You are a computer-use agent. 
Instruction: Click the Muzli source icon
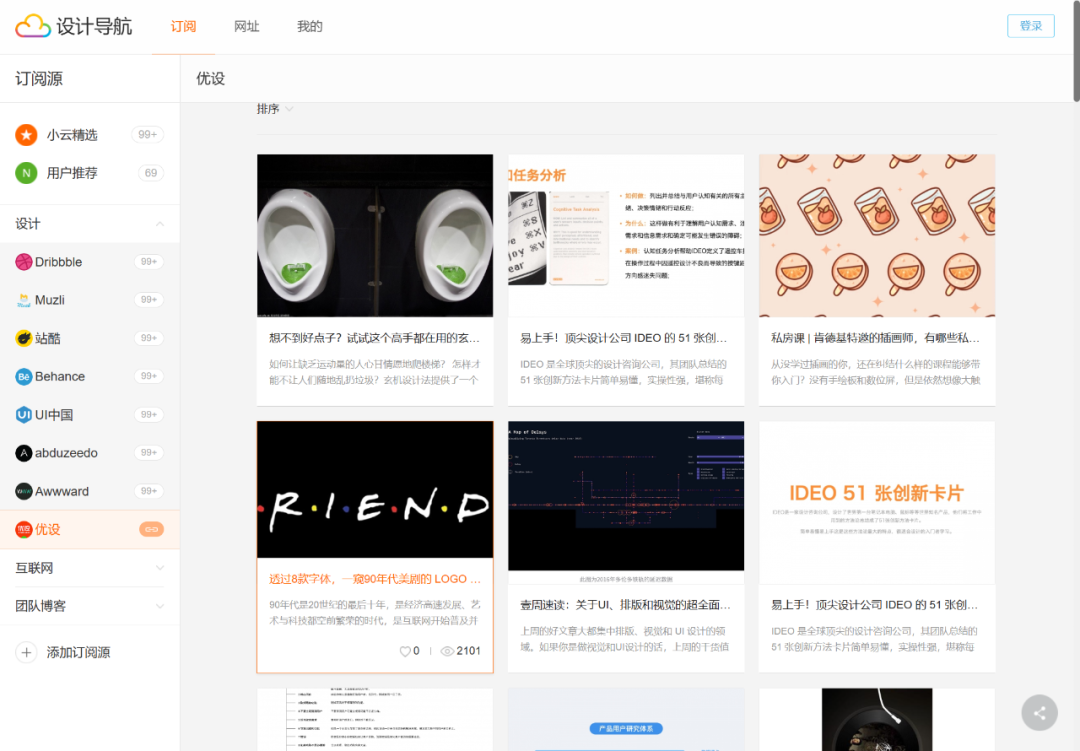(23, 300)
